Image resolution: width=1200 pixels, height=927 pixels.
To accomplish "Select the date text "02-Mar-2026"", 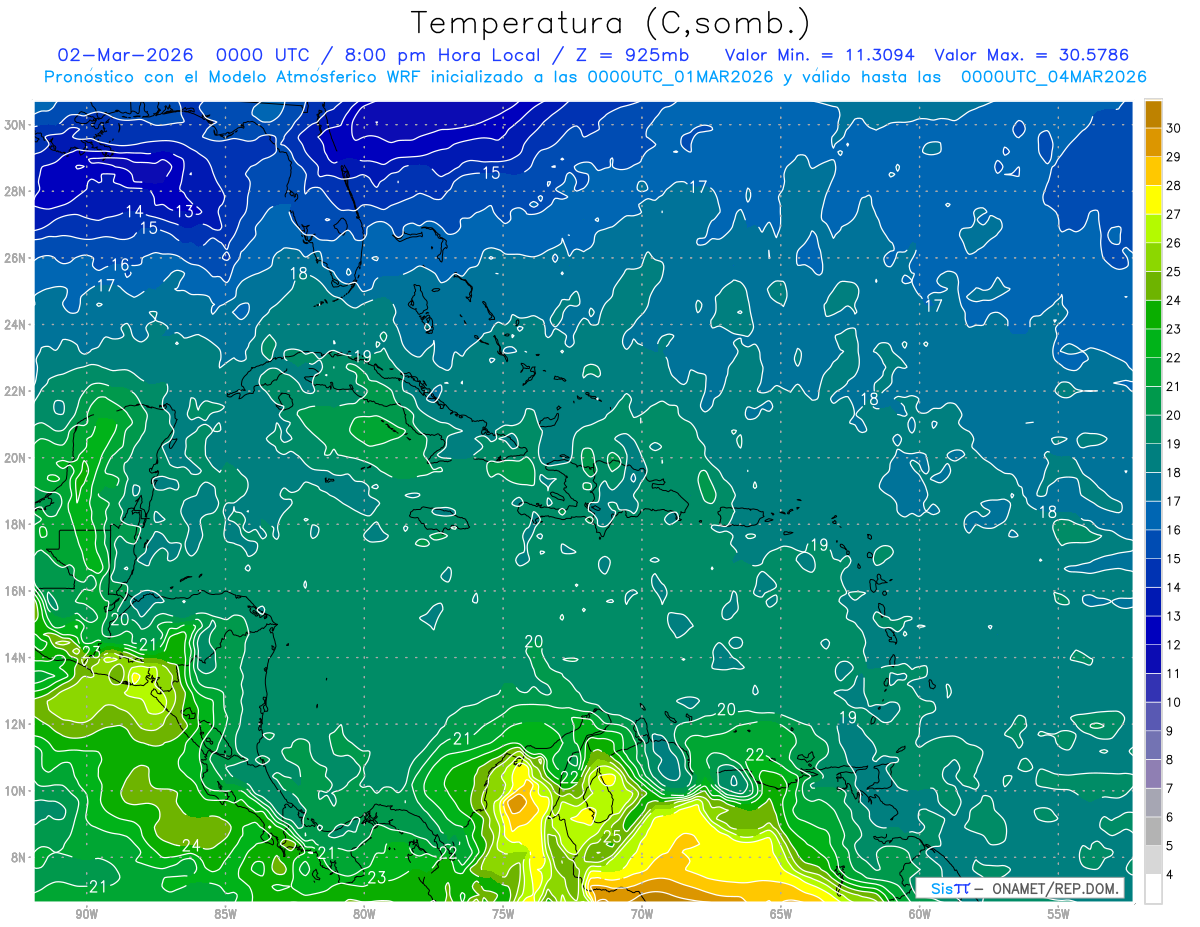I will [x=126, y=55].
